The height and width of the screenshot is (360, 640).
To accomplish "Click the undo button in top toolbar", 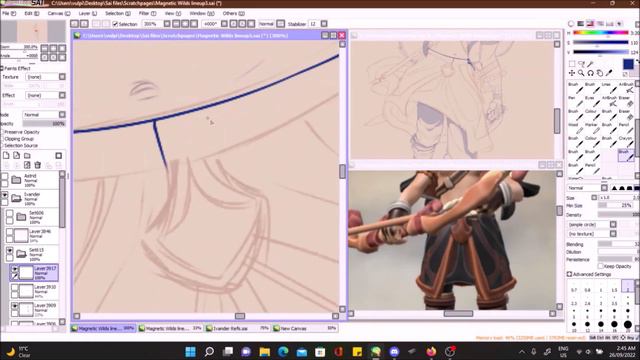I will (74, 24).
